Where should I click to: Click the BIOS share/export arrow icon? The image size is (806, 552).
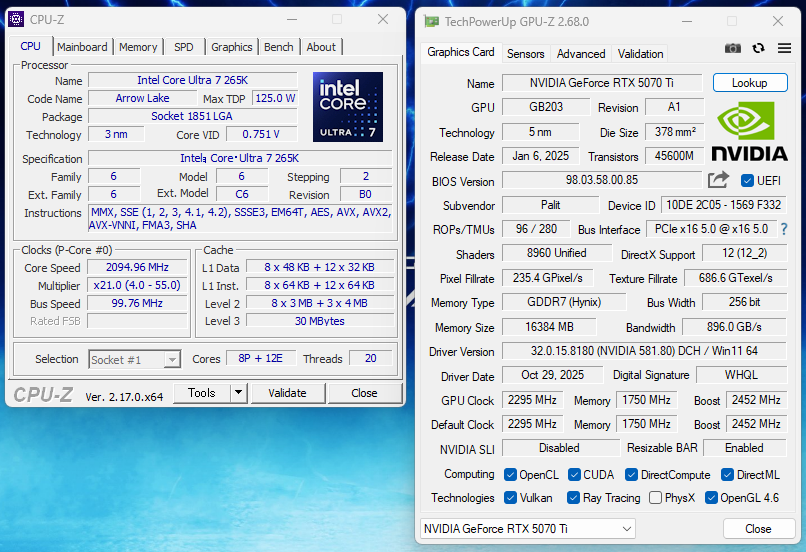[x=718, y=180]
